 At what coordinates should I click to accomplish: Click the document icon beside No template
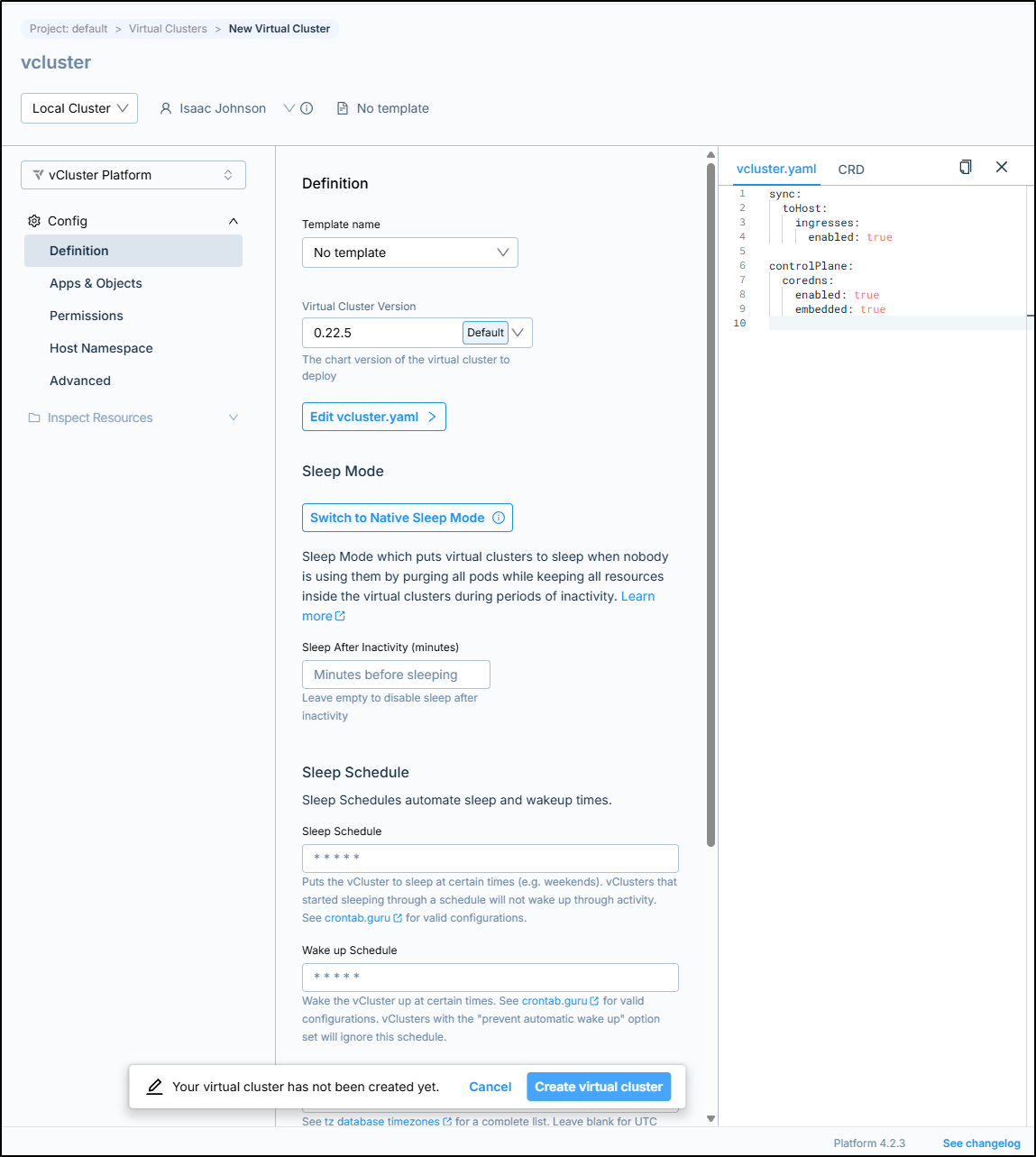tap(343, 108)
